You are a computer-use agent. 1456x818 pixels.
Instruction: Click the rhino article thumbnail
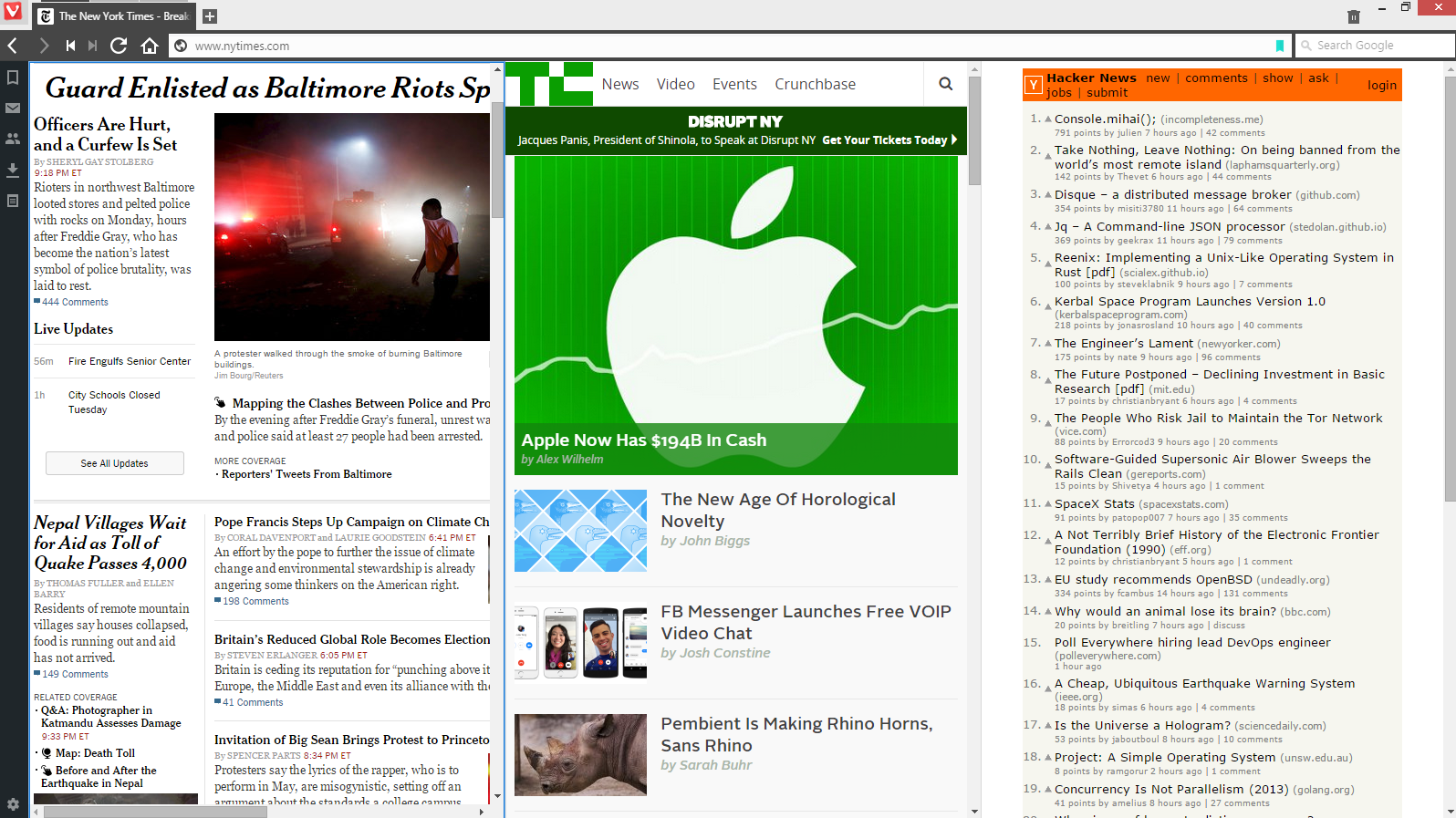pyautogui.click(x=580, y=755)
